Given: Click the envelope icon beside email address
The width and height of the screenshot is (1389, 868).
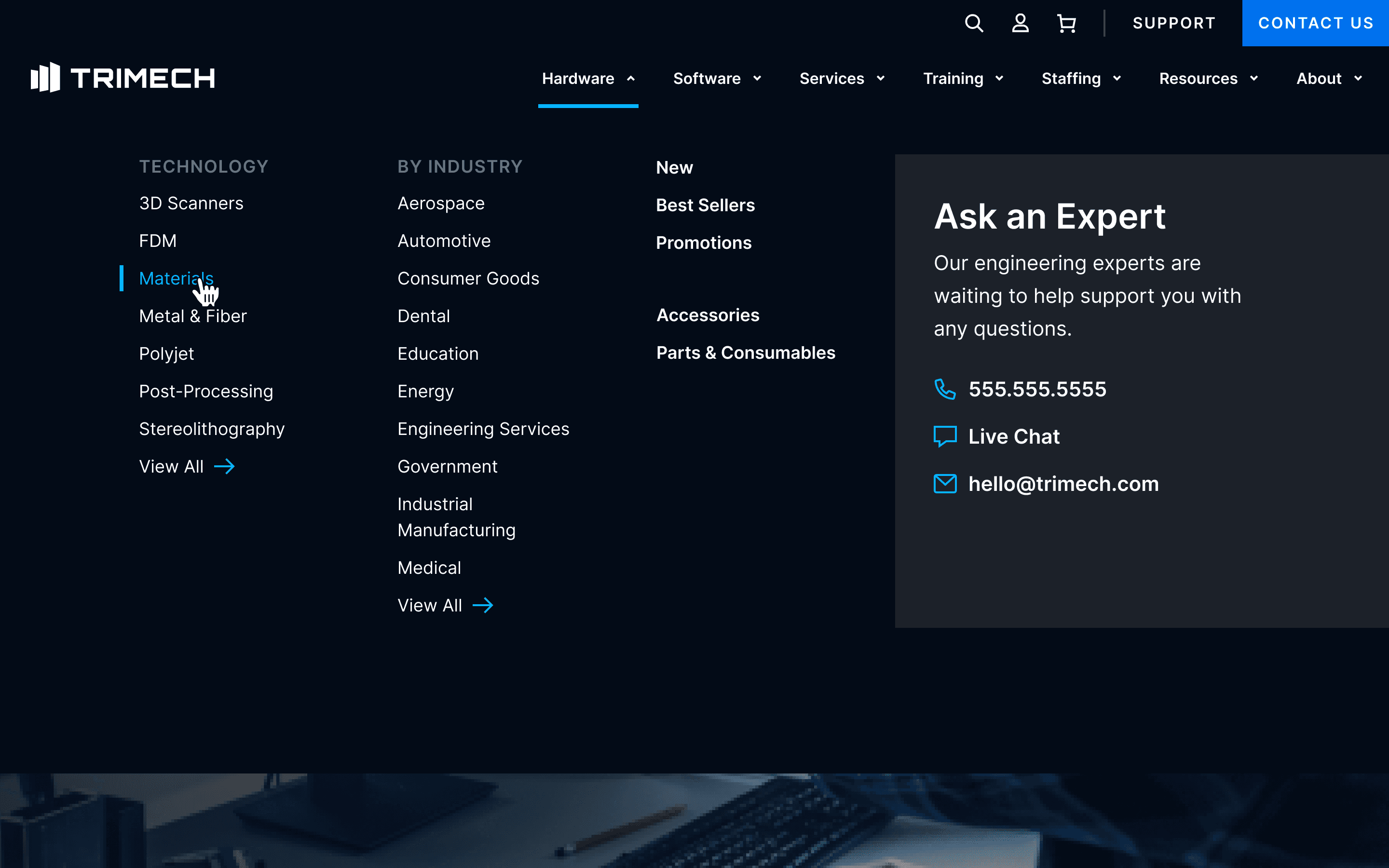Looking at the screenshot, I should pos(945,484).
